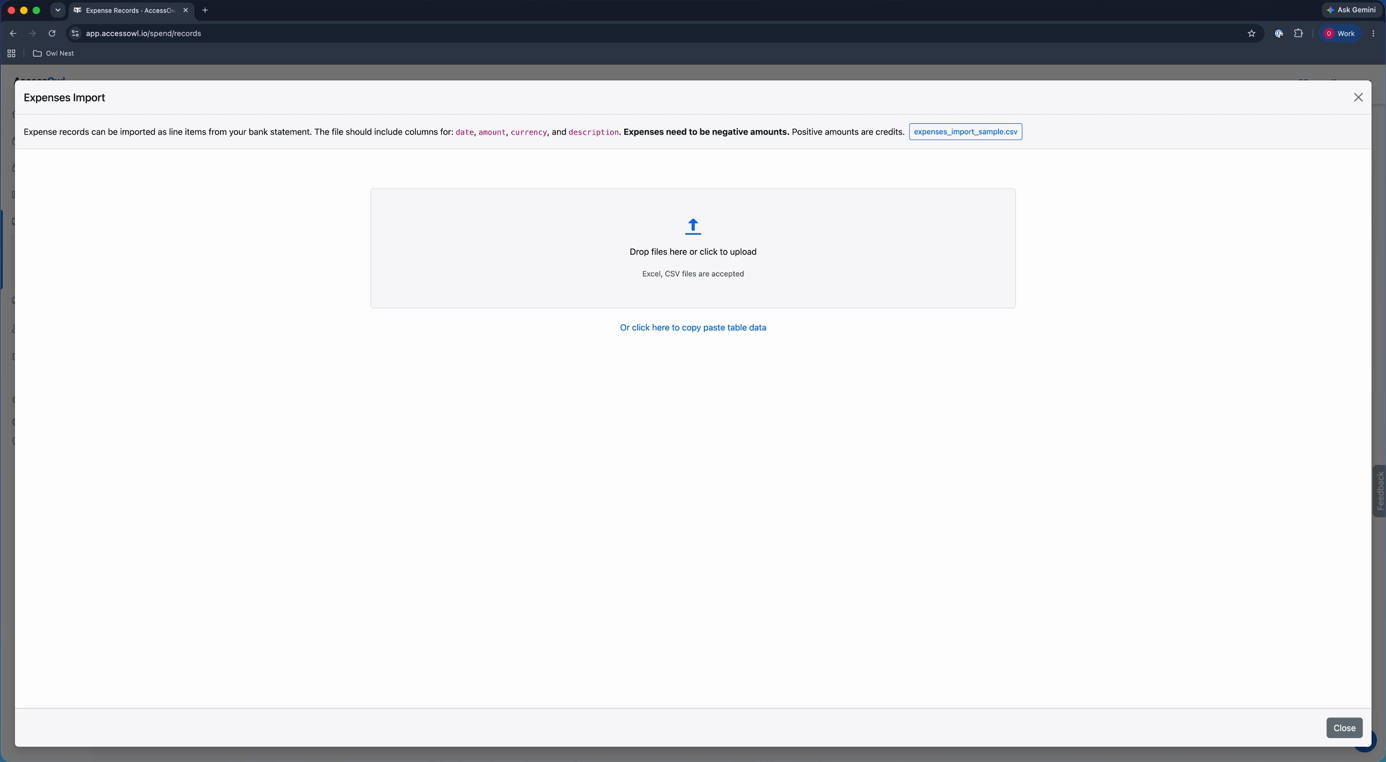
Task: Open the Work profile menu
Action: 1340,33
